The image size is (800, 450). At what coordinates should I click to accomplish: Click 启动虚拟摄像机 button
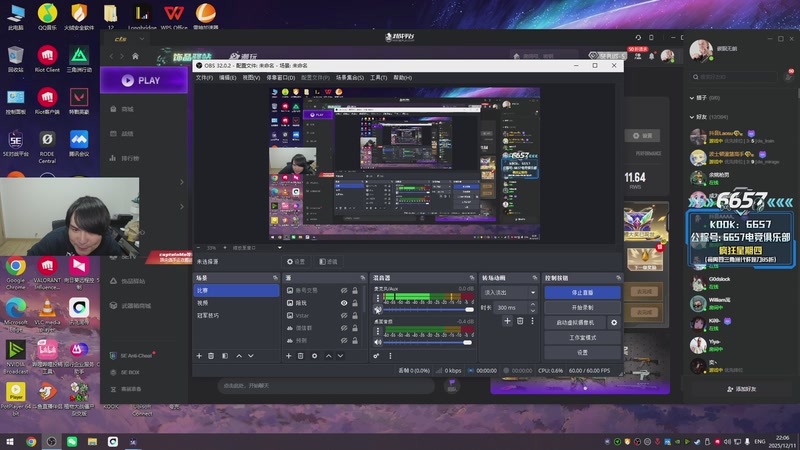(575, 322)
